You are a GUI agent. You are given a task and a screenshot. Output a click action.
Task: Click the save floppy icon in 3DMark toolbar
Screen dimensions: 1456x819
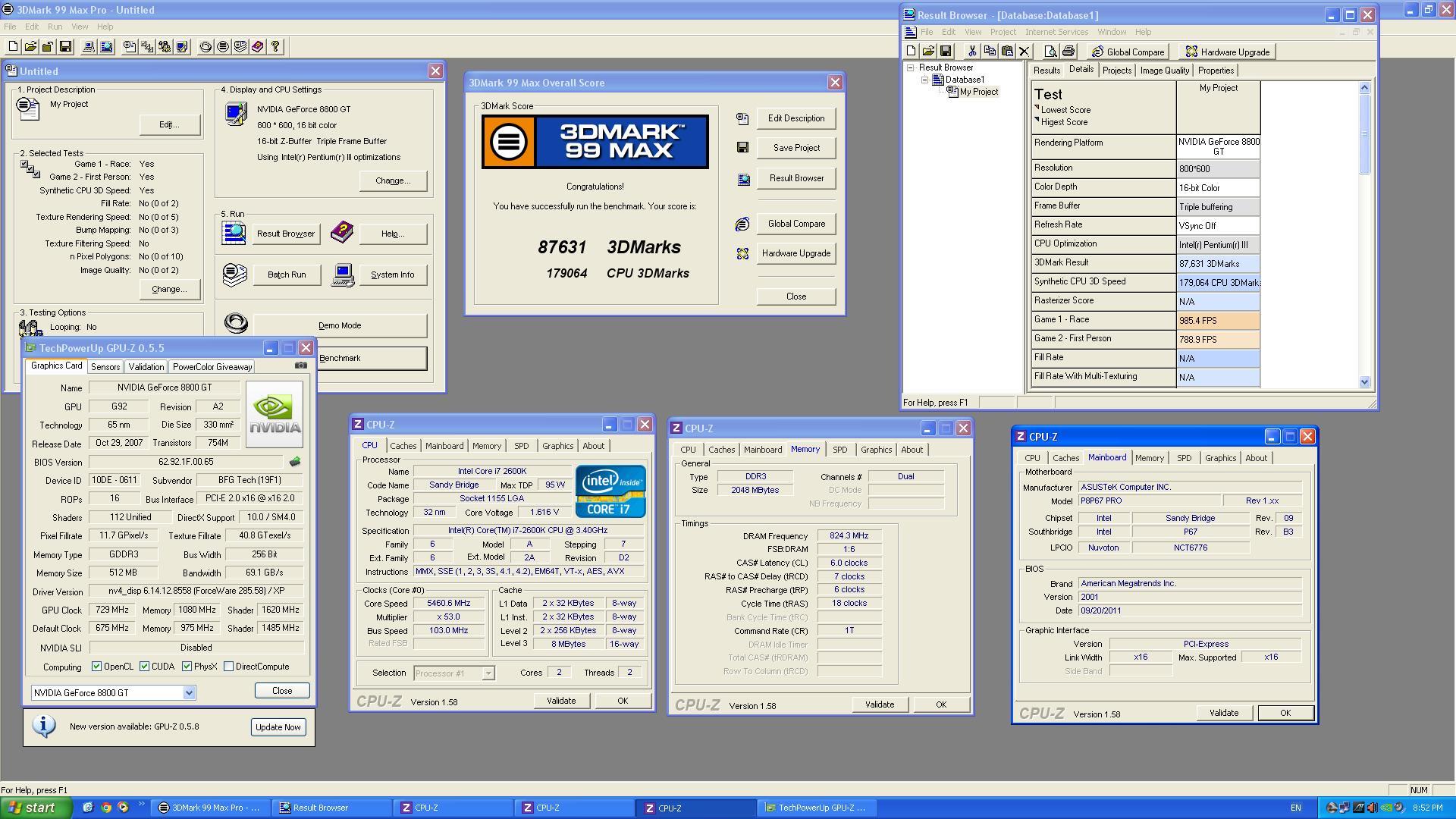pyautogui.click(x=65, y=47)
